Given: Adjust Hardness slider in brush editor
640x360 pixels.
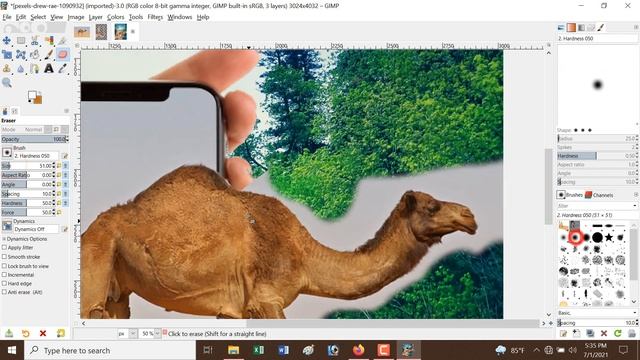Looking at the screenshot, I should click(x=596, y=156).
